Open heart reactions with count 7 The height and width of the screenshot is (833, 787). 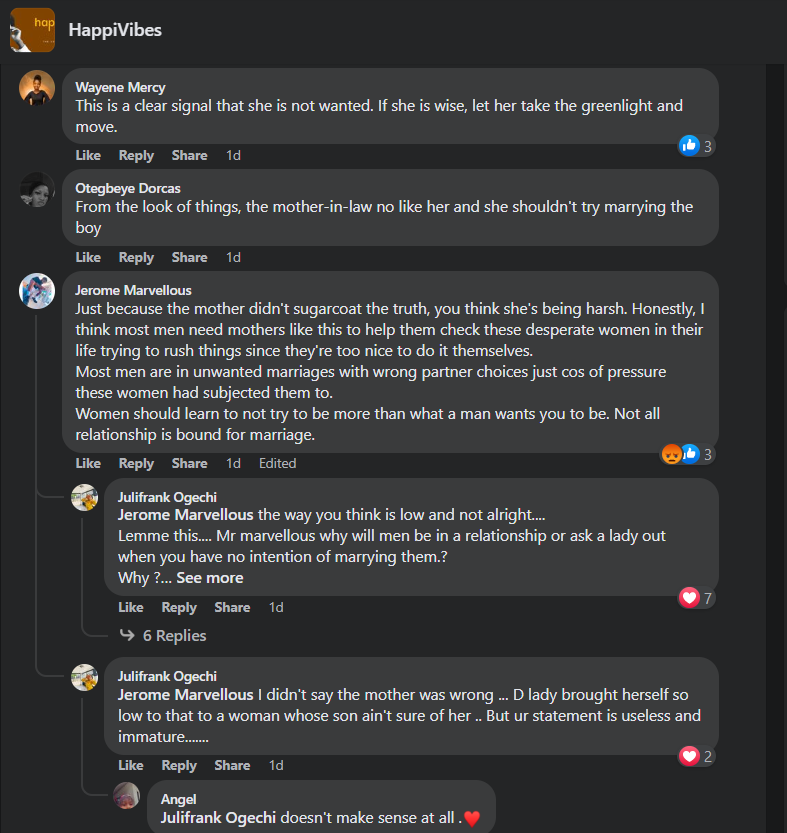tap(696, 598)
